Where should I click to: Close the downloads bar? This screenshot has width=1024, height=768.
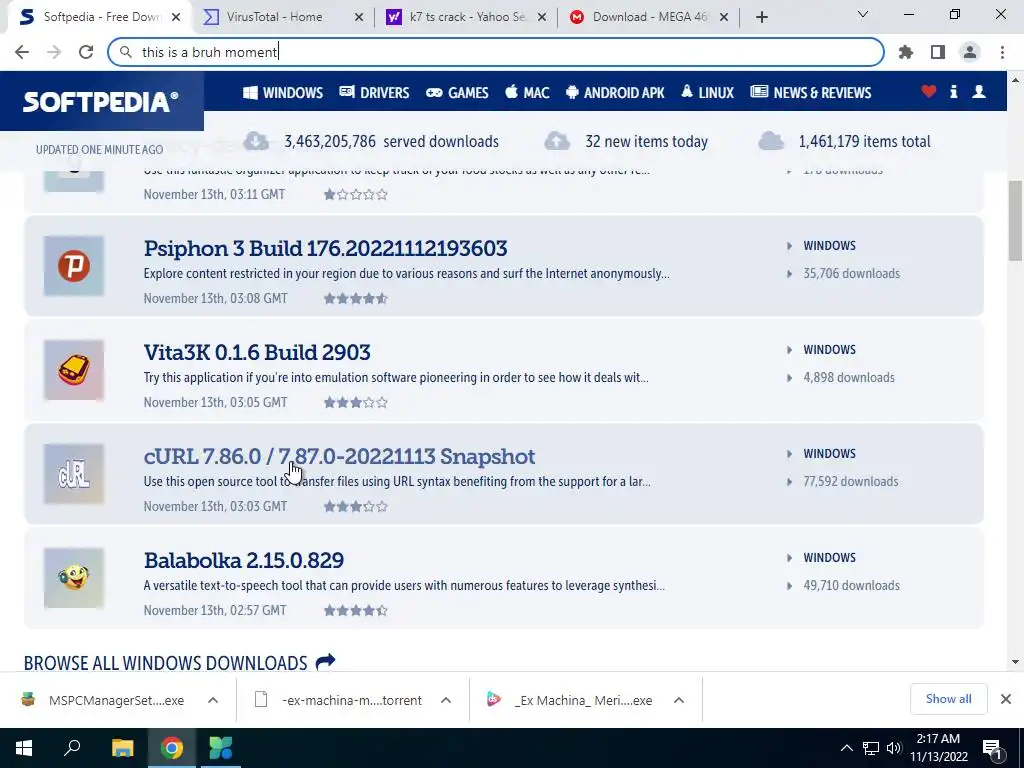(1006, 699)
